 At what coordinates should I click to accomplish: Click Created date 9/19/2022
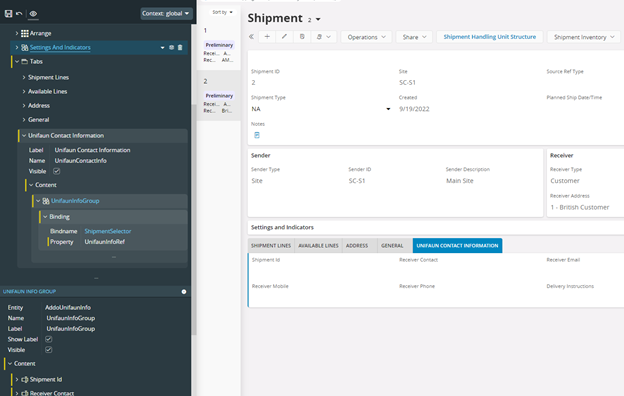coord(414,109)
